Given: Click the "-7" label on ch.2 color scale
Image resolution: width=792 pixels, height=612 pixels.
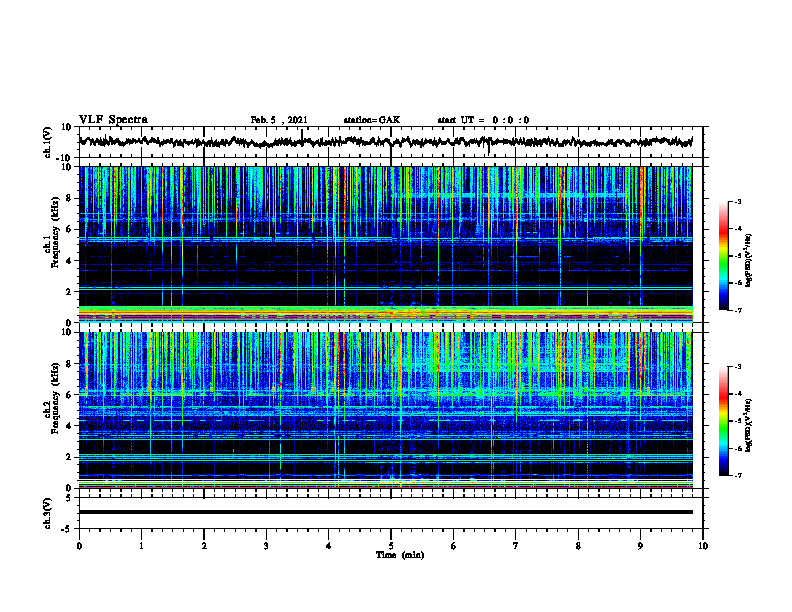Looking at the screenshot, I should coord(738,475).
